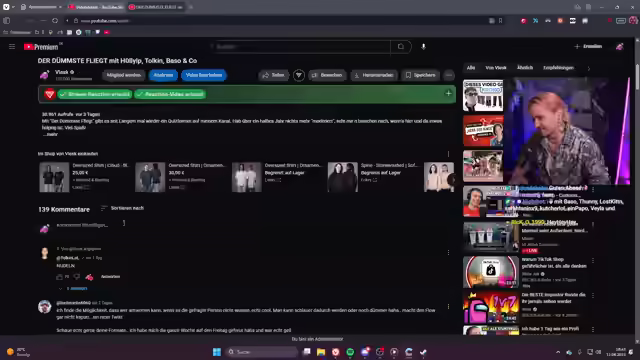The width and height of the screenshot is (640, 360).
Task: Open the TikTok Shop recommended video thumbnail
Action: [491, 272]
